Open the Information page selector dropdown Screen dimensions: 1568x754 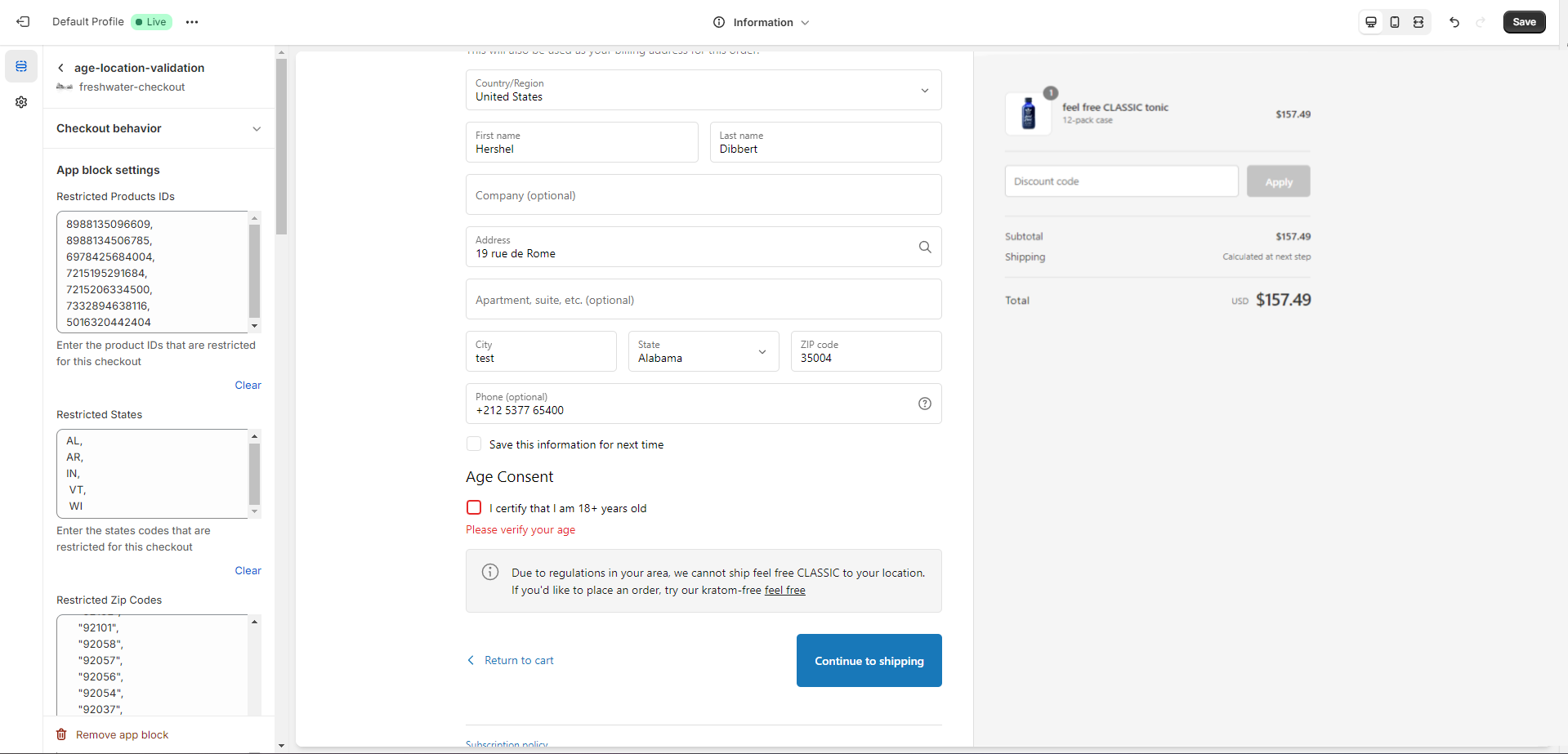[761, 22]
